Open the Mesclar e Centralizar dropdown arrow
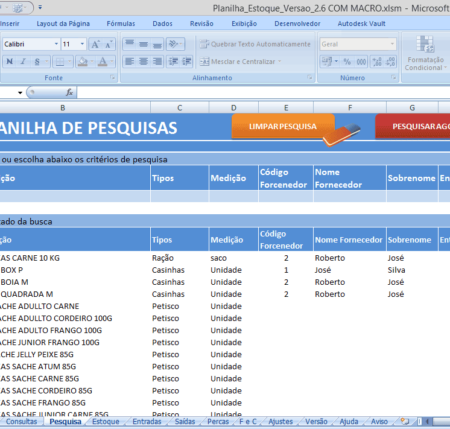Image resolution: width=450 pixels, height=429 pixels. 279,62
